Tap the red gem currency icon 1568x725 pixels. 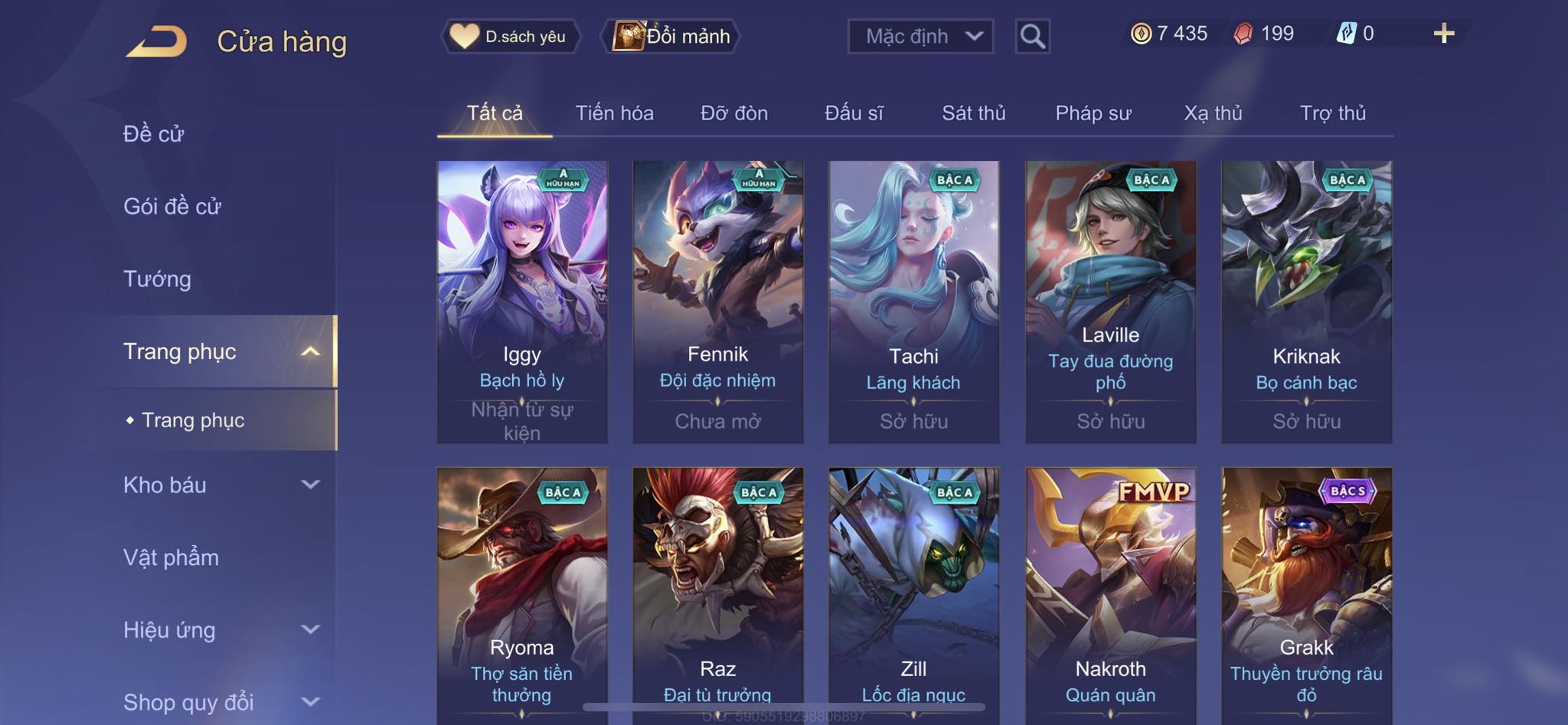point(1243,34)
